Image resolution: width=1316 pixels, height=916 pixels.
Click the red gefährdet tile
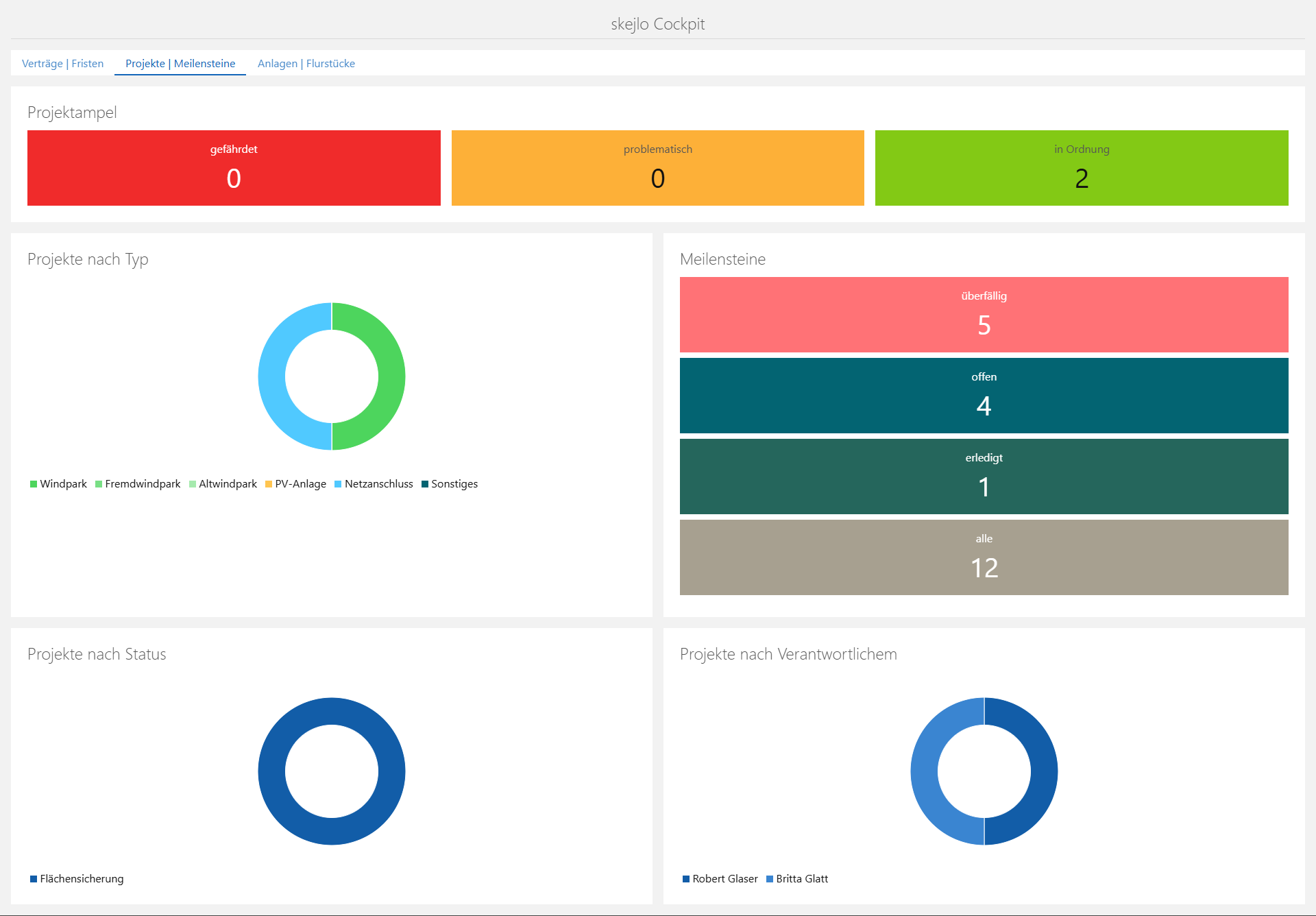(x=234, y=168)
